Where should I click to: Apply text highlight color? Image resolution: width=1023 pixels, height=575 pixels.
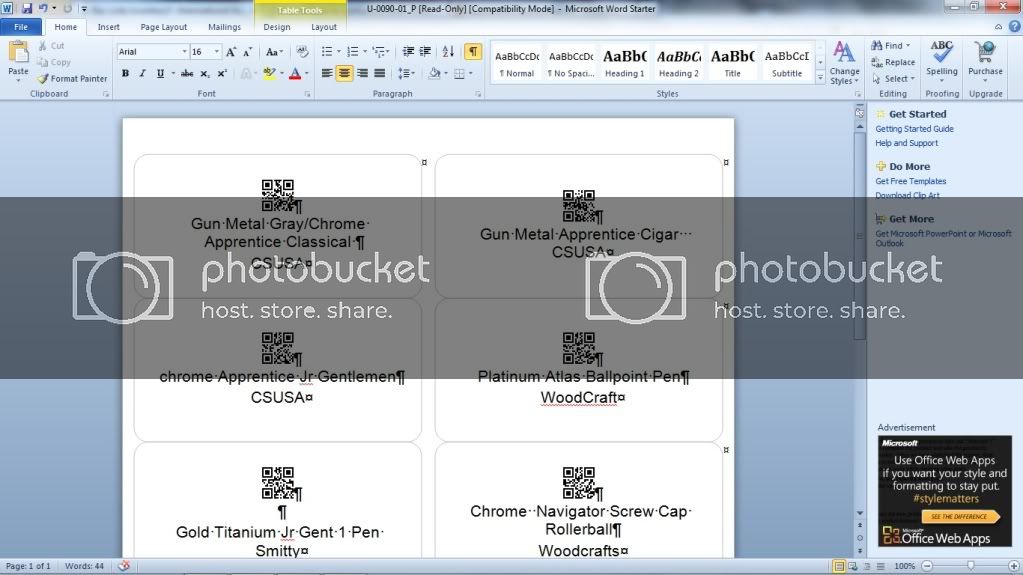(268, 74)
